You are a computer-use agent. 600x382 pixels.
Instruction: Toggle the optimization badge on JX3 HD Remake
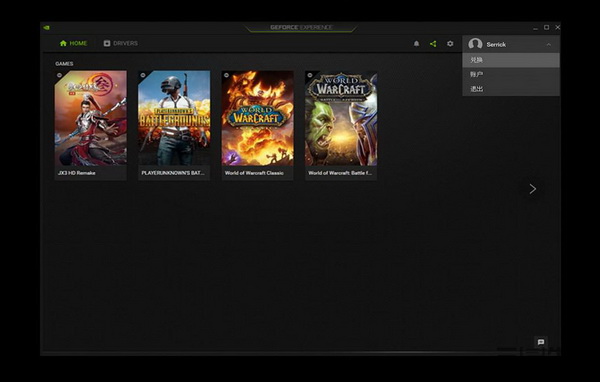(x=60, y=75)
